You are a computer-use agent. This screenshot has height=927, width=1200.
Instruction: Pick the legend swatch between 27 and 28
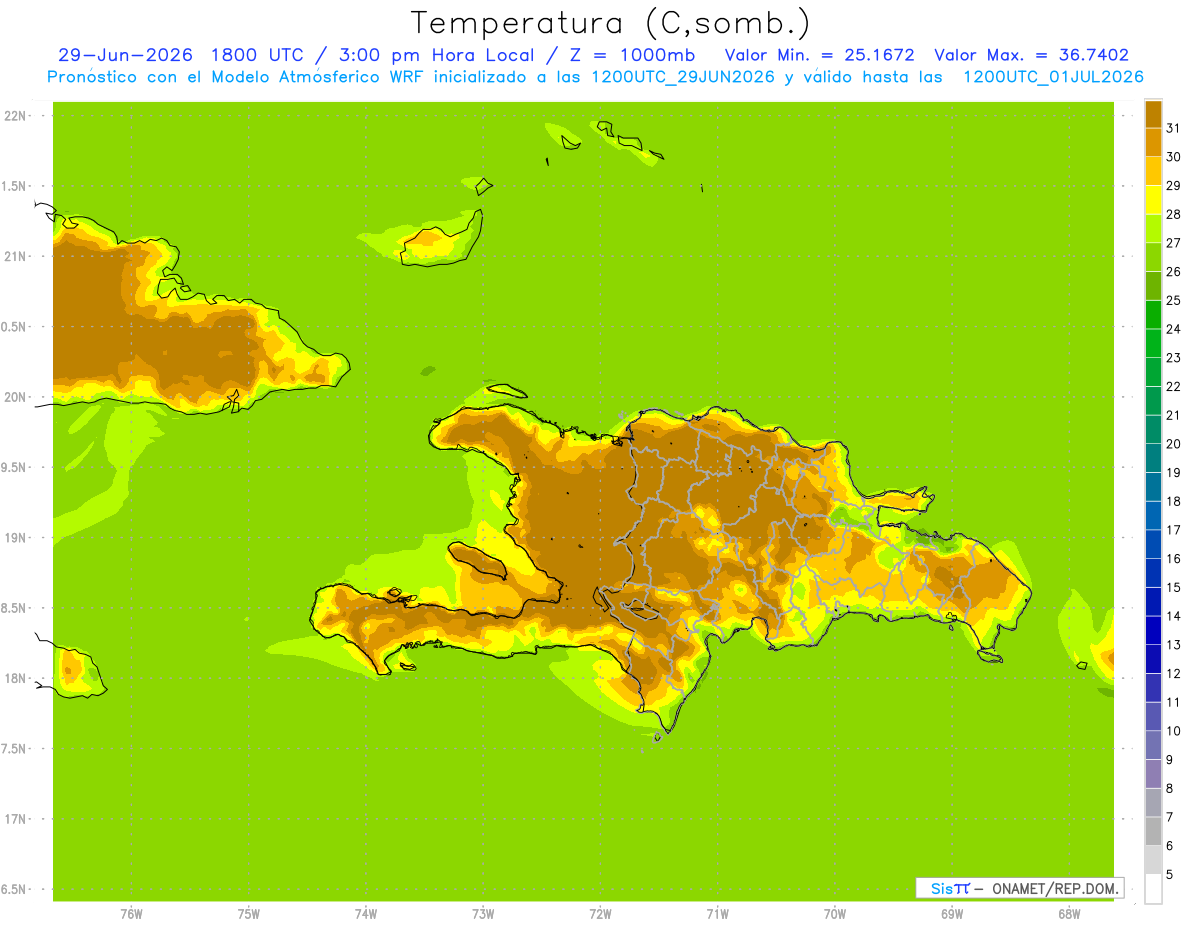[x=1153, y=228]
